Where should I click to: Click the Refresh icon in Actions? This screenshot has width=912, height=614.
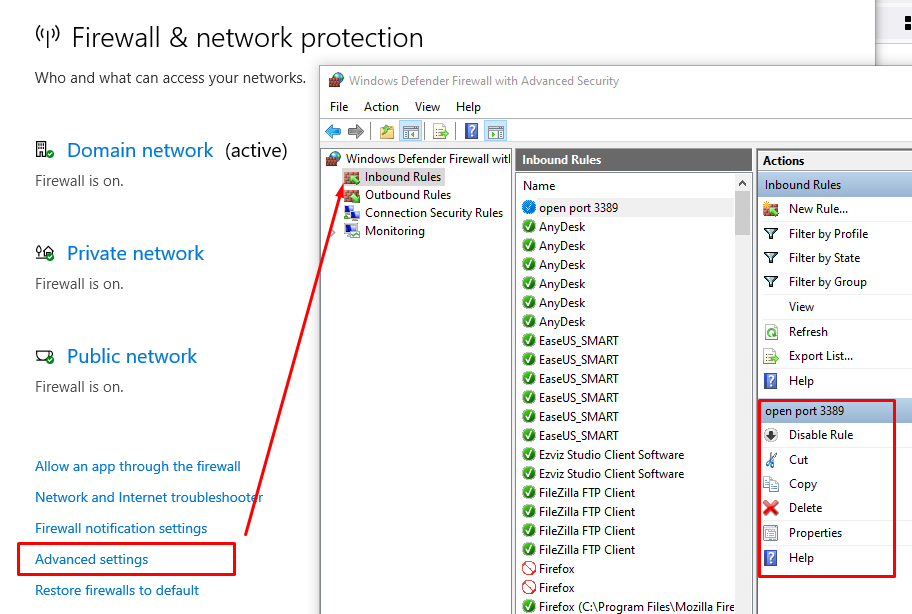point(771,332)
